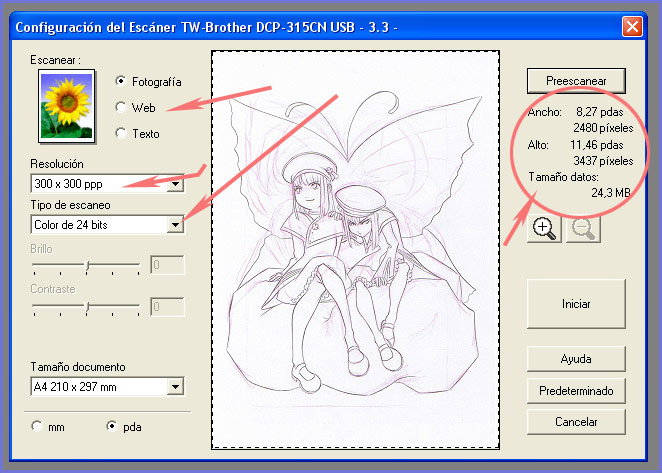
Task: Click the Preescanear button
Action: pos(576,81)
